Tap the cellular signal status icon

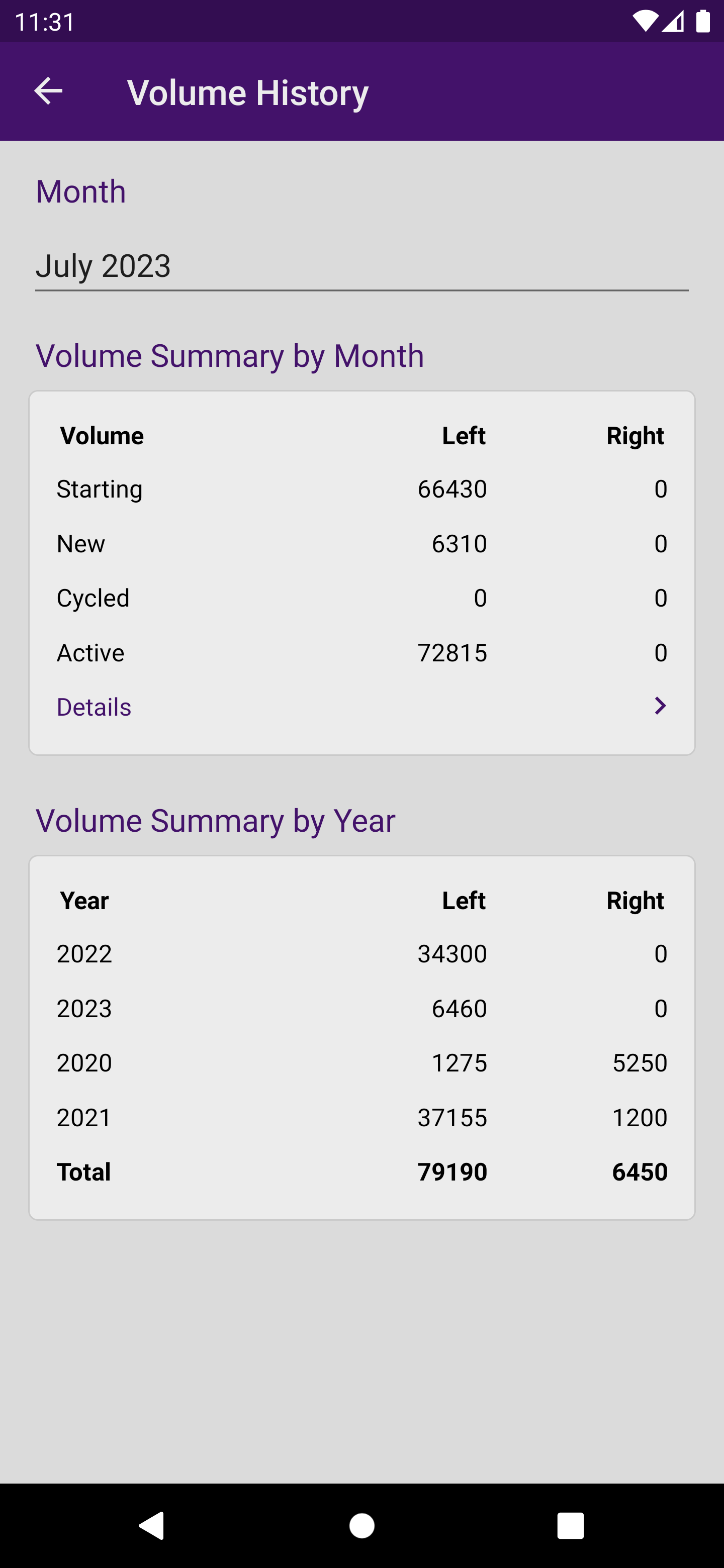click(x=673, y=22)
